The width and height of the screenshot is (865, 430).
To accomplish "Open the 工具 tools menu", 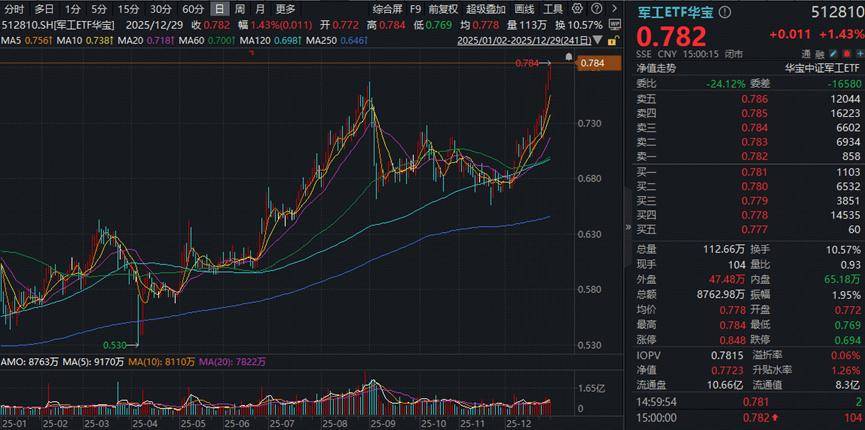I will pos(554,9).
